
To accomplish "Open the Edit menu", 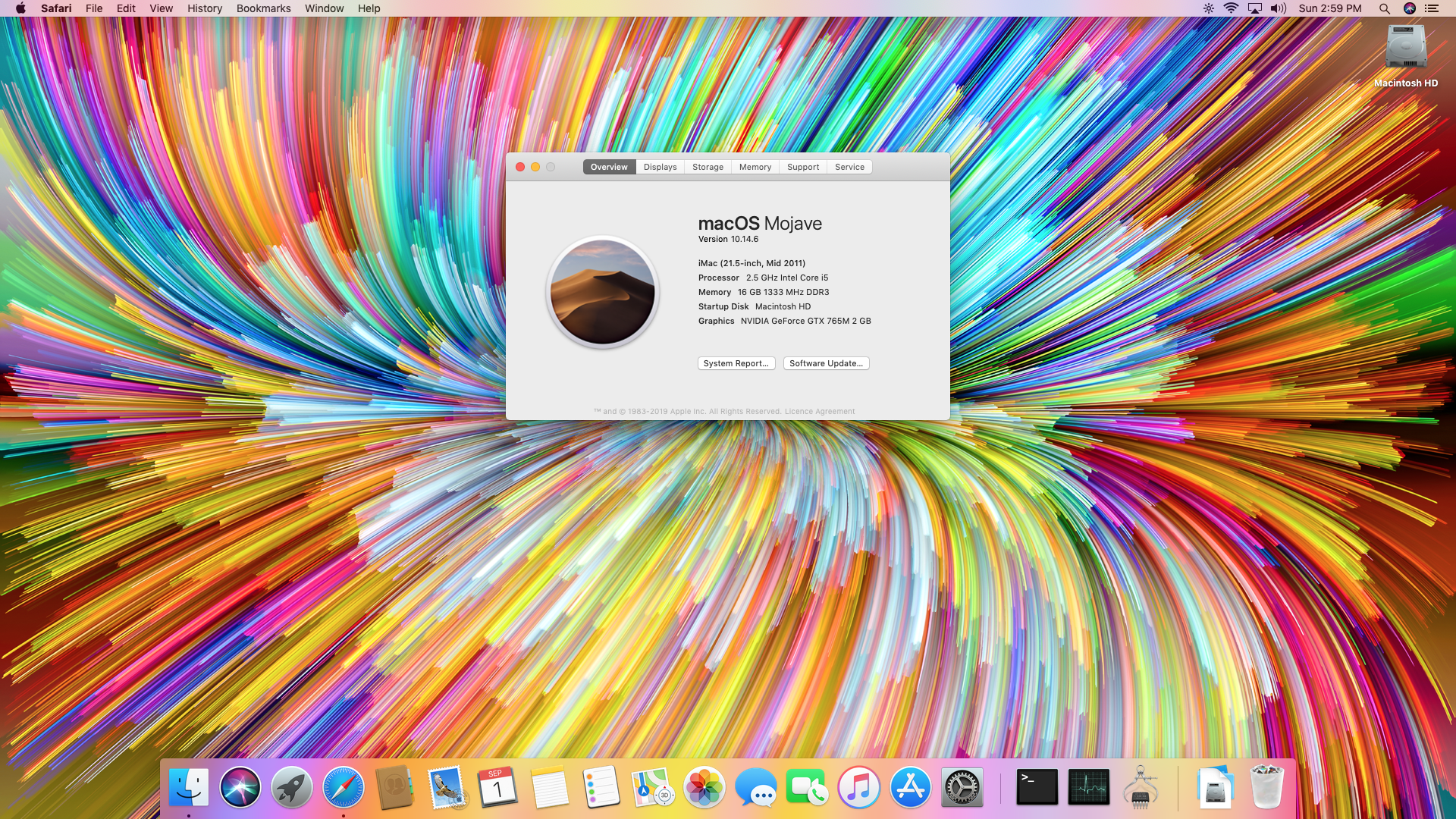I will pyautogui.click(x=126, y=8).
